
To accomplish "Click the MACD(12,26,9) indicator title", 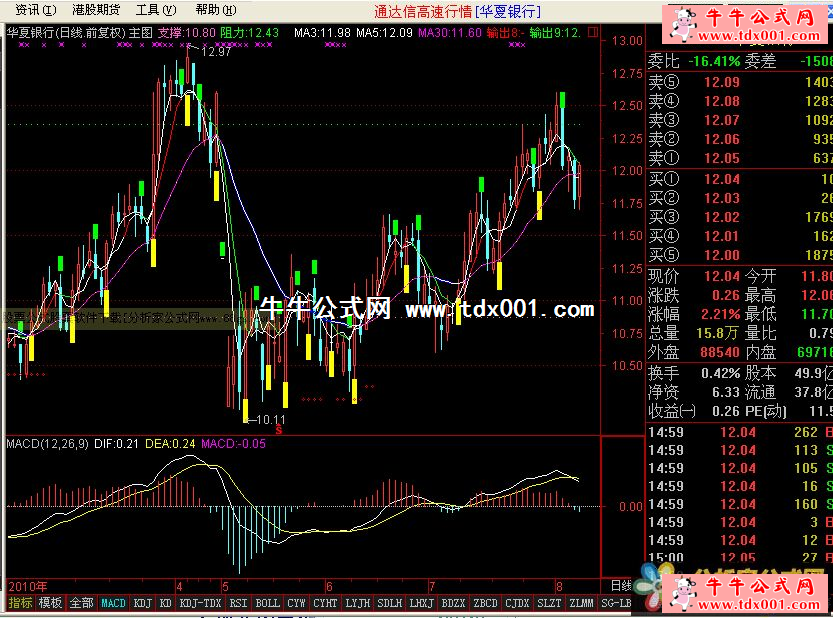I will [47, 444].
